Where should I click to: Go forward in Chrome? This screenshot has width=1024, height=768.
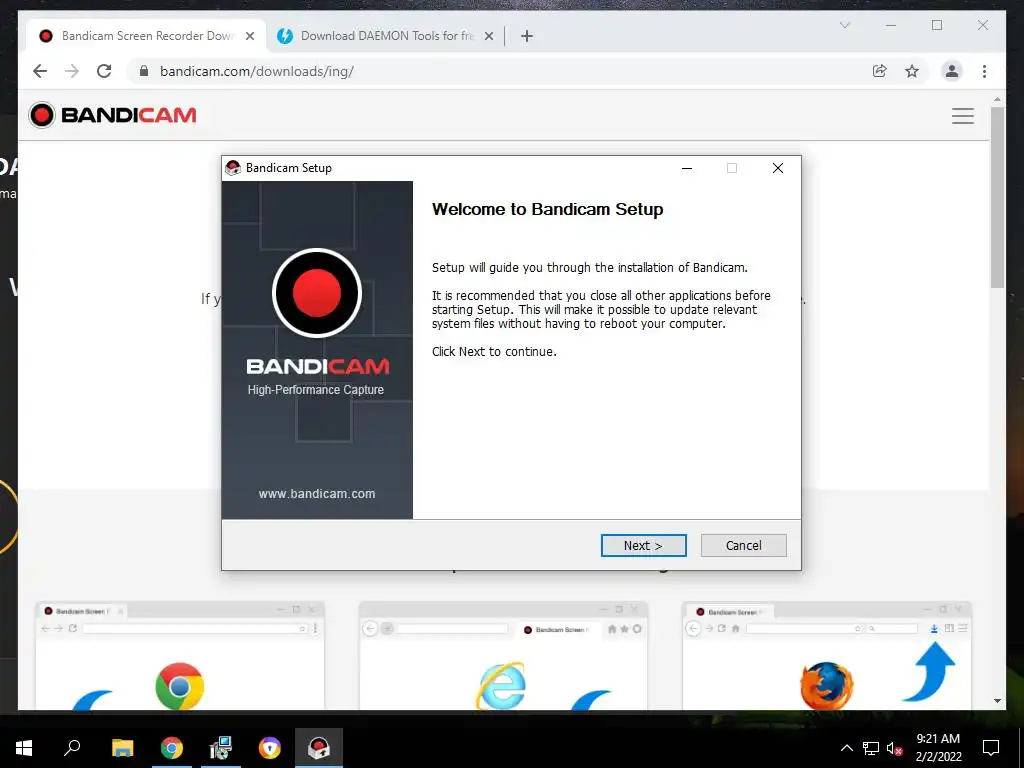[x=72, y=71]
